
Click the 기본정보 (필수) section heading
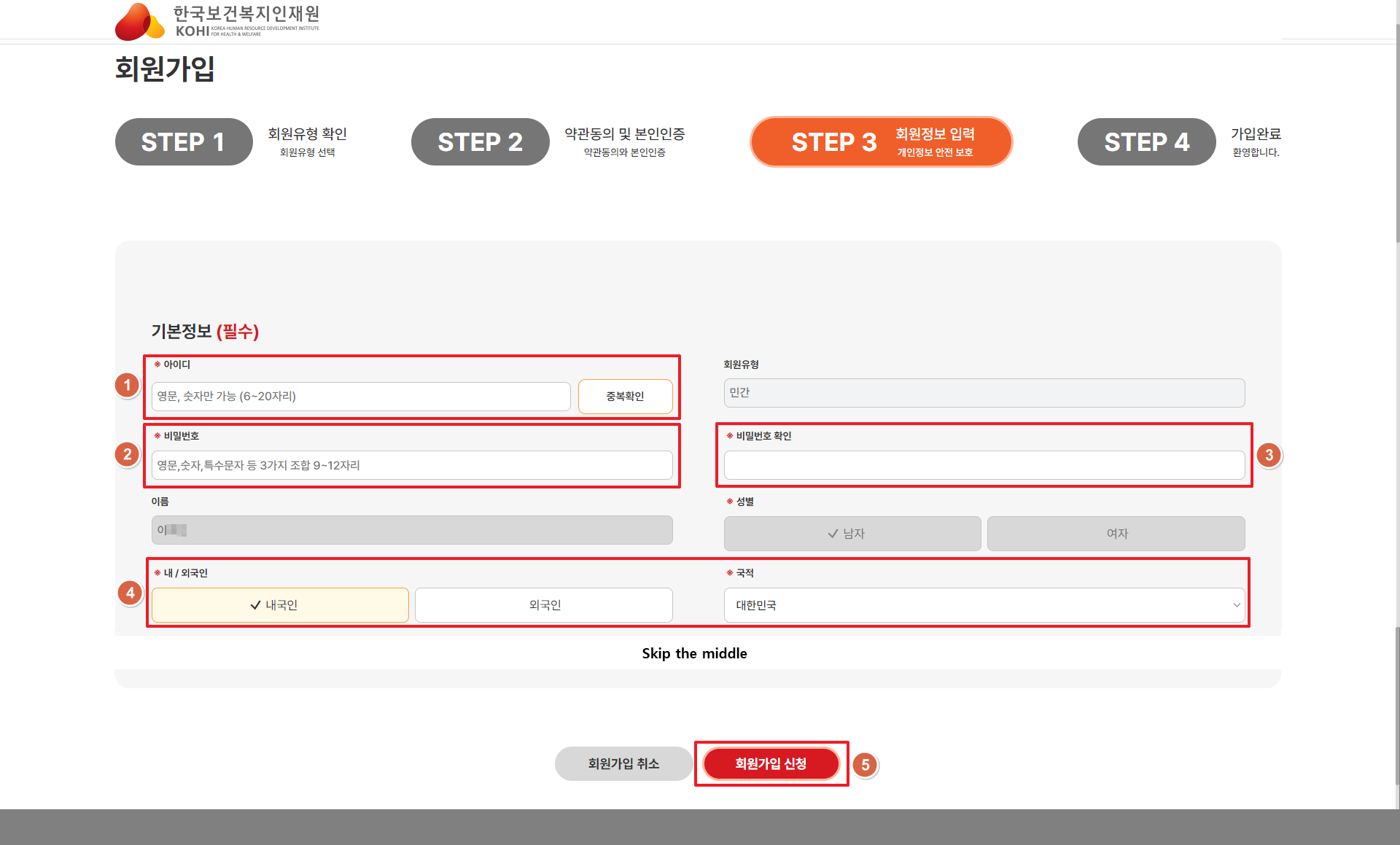tap(206, 332)
